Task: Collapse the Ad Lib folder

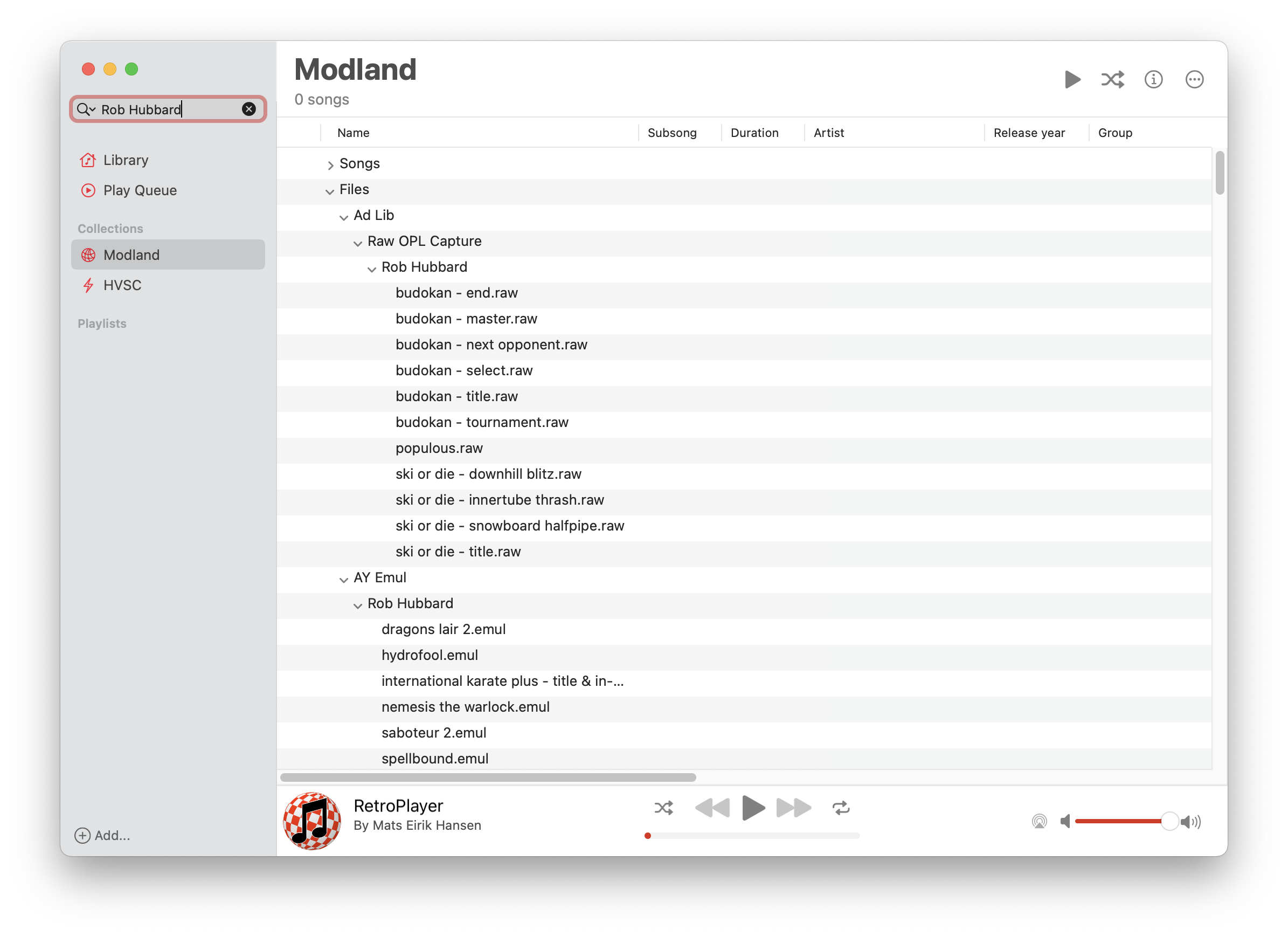Action: coord(344,217)
